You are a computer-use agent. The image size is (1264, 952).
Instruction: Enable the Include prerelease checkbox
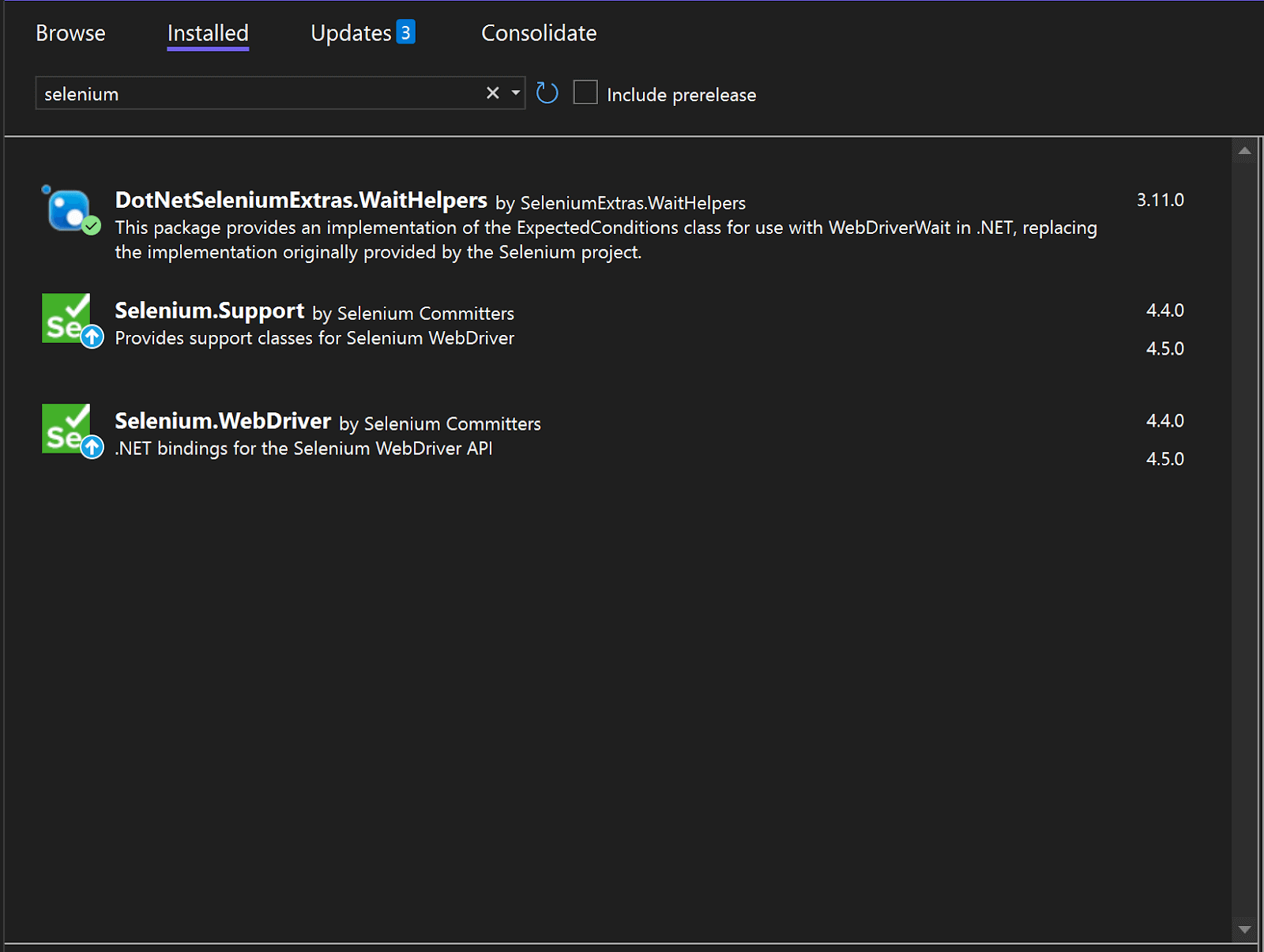pos(585,92)
